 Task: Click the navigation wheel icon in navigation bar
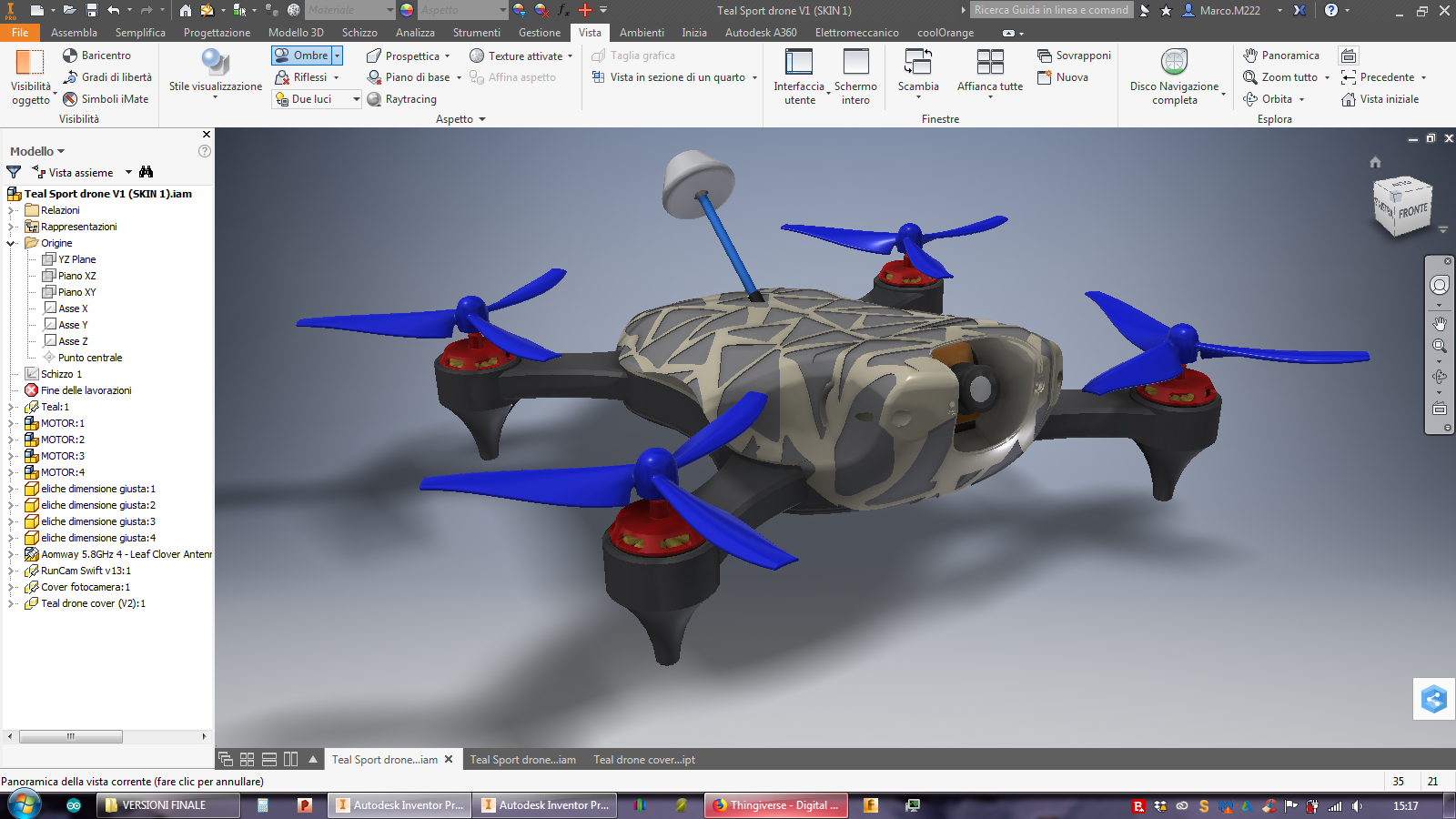click(1440, 285)
